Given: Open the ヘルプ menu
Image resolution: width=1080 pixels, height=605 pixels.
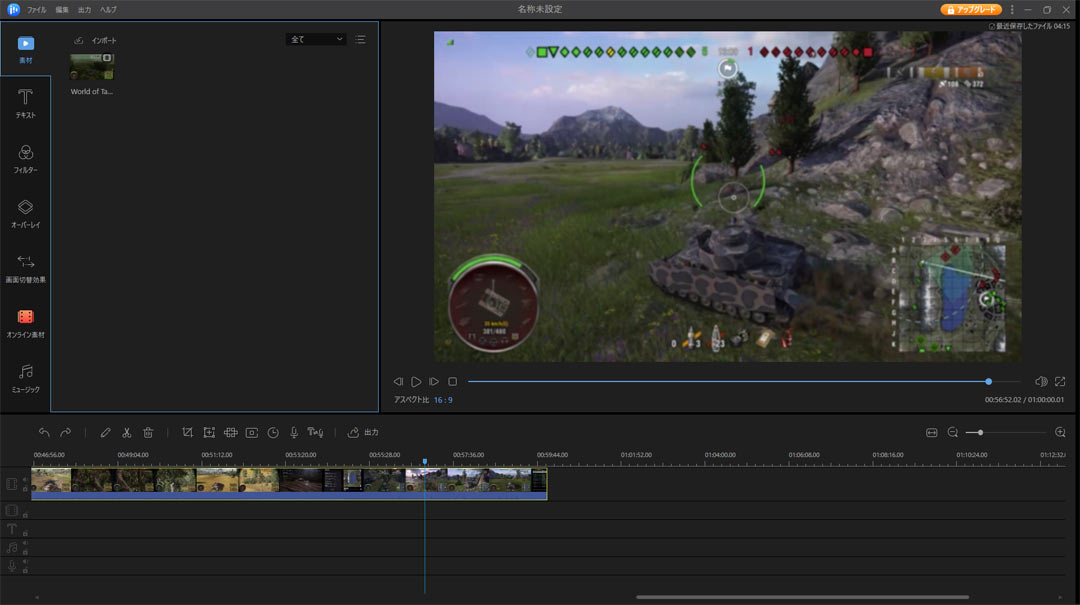Looking at the screenshot, I should (x=108, y=10).
